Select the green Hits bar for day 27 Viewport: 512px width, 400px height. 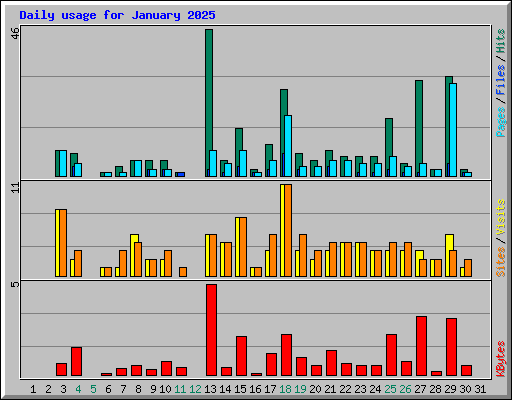419,127
